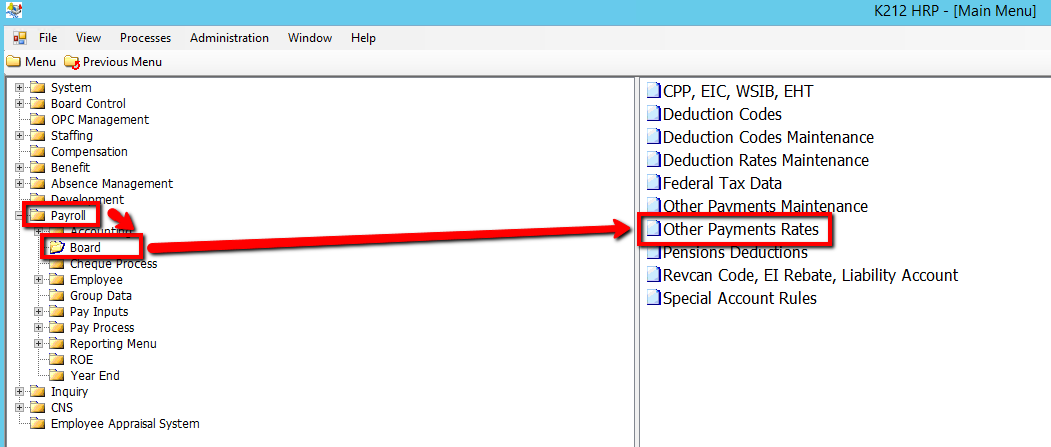
Task: Select the Board folder under Payroll
Action: click(x=85, y=248)
